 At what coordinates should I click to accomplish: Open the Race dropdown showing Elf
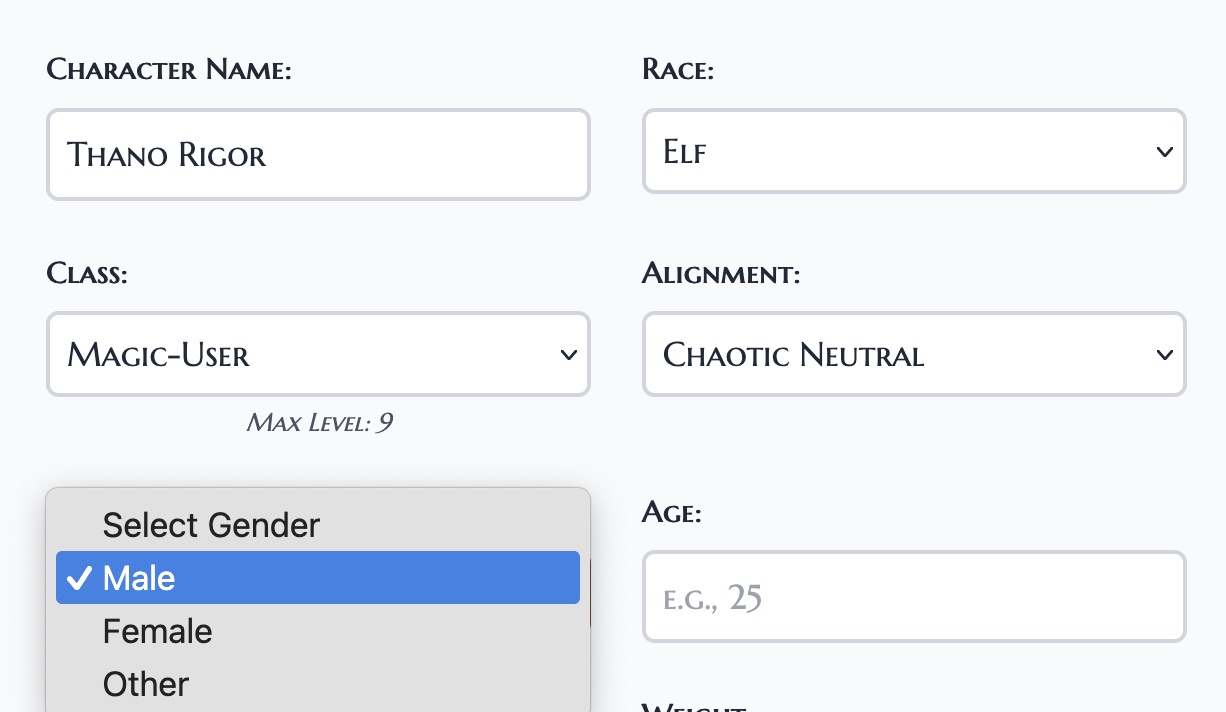[900, 152]
